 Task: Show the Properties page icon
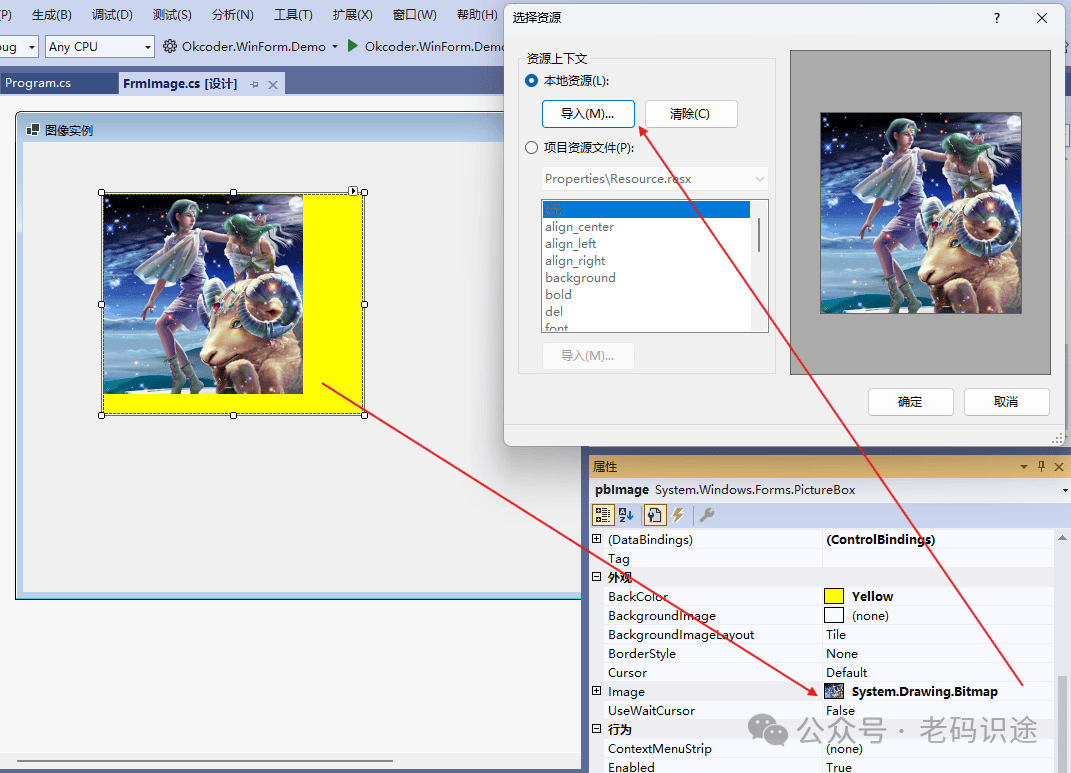coord(654,515)
